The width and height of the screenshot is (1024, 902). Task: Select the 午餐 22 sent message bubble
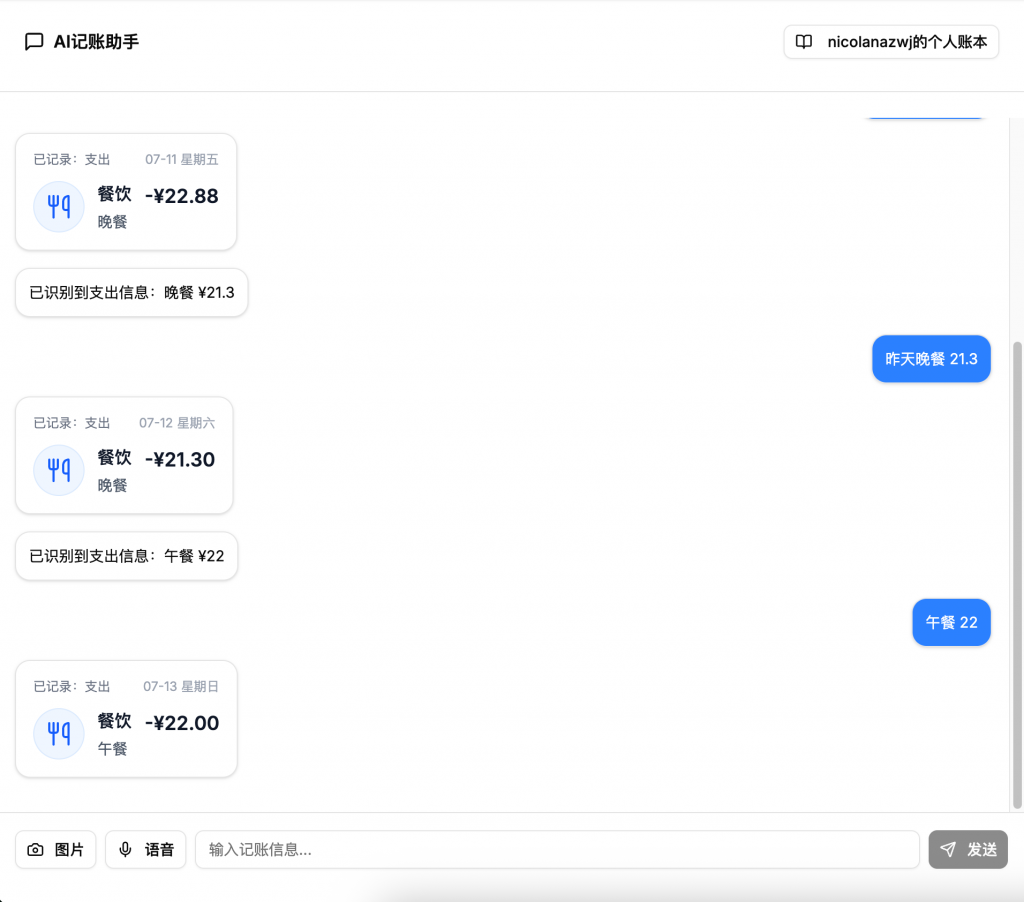coord(951,622)
